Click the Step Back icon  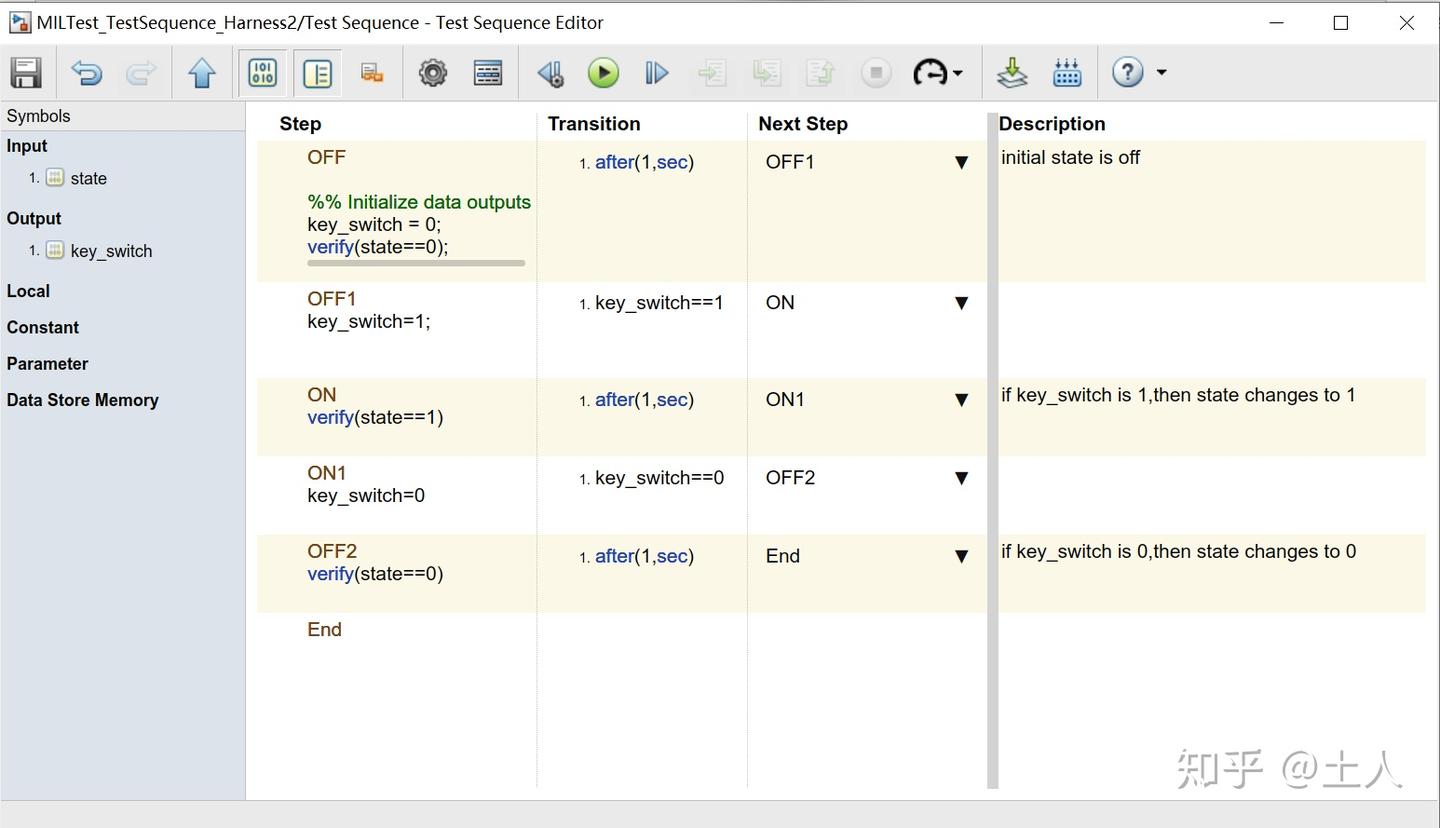(550, 73)
